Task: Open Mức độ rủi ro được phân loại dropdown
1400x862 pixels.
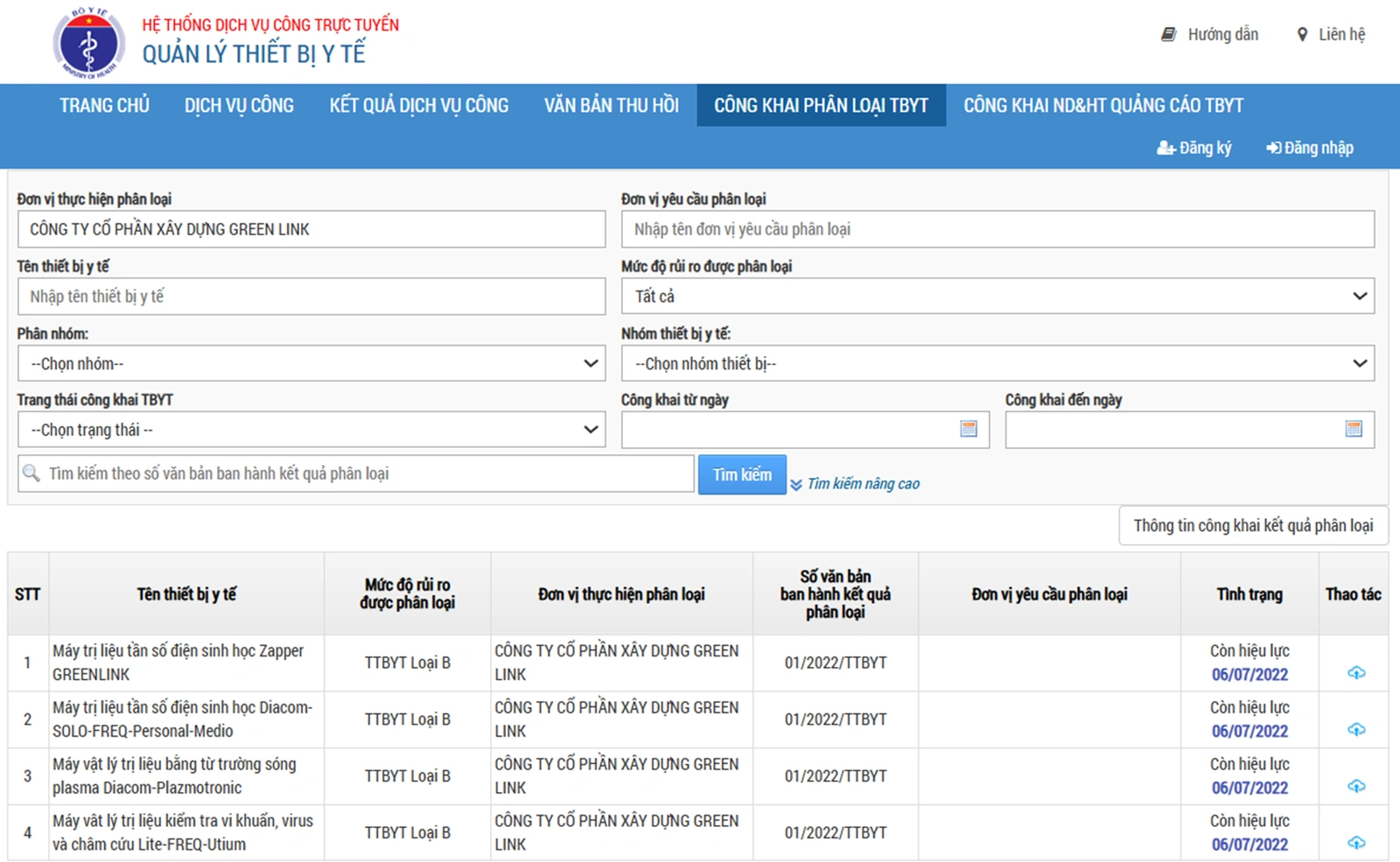Action: point(997,297)
